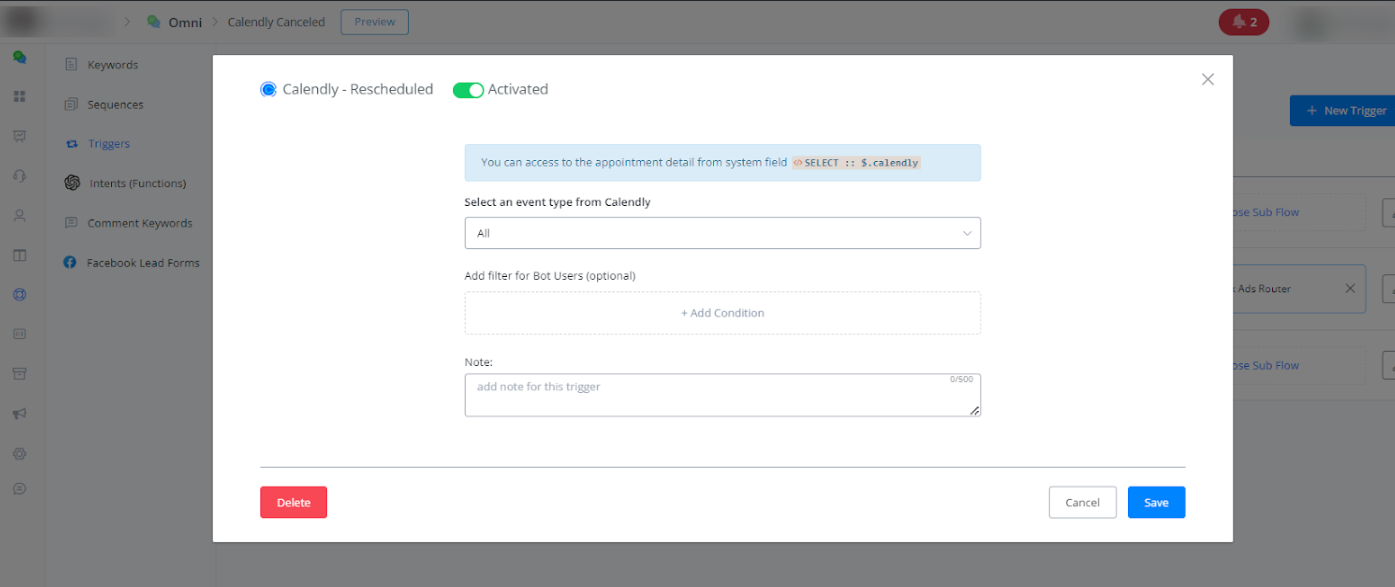The width and height of the screenshot is (1395, 587).
Task: Toggle the Activated switch off
Action: click(x=468, y=90)
